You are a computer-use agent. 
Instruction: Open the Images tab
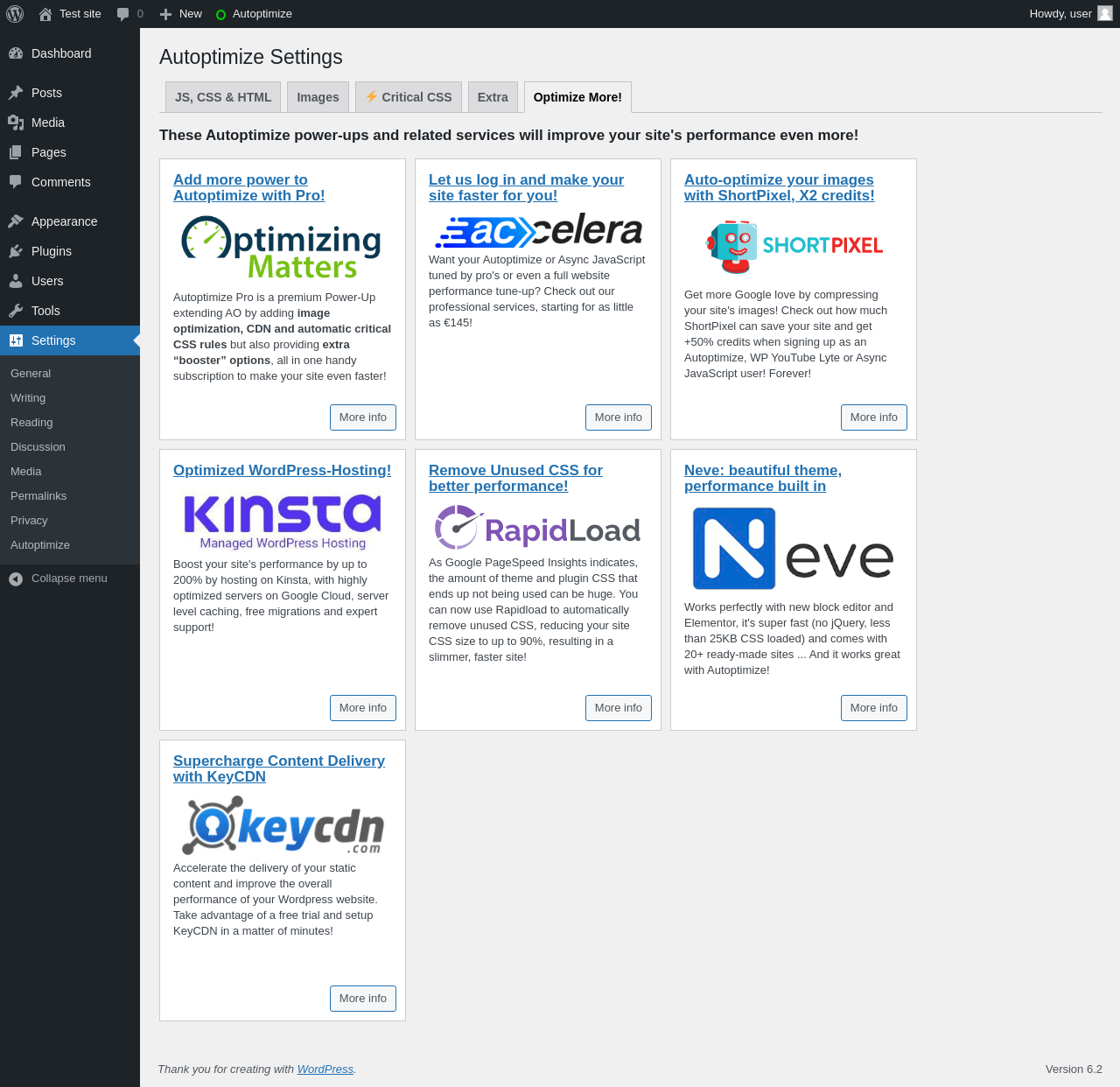[318, 97]
